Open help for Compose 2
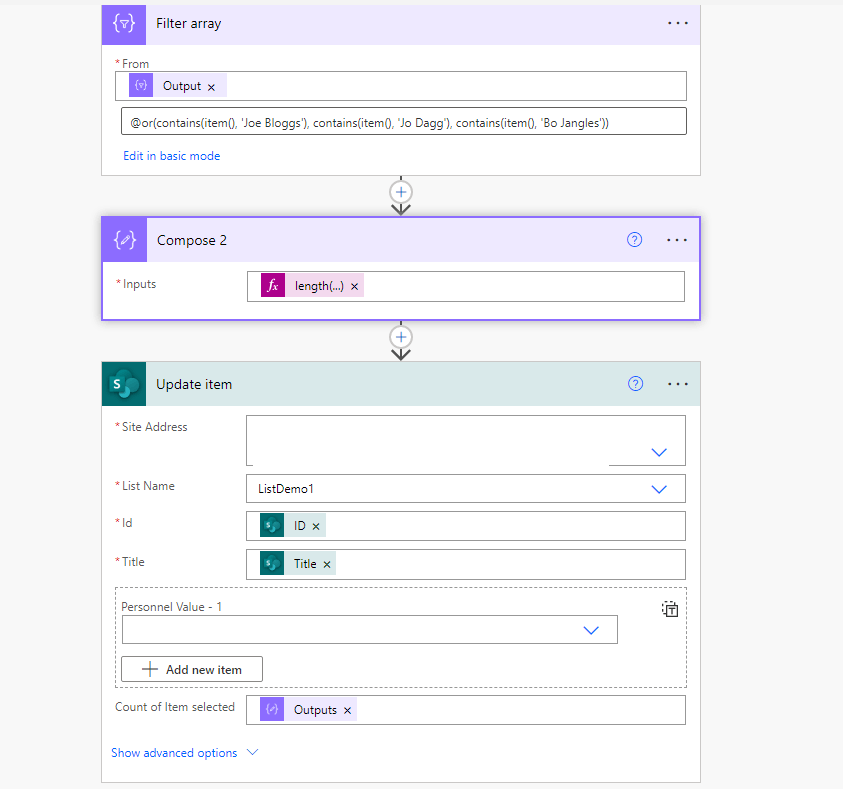 (x=634, y=240)
